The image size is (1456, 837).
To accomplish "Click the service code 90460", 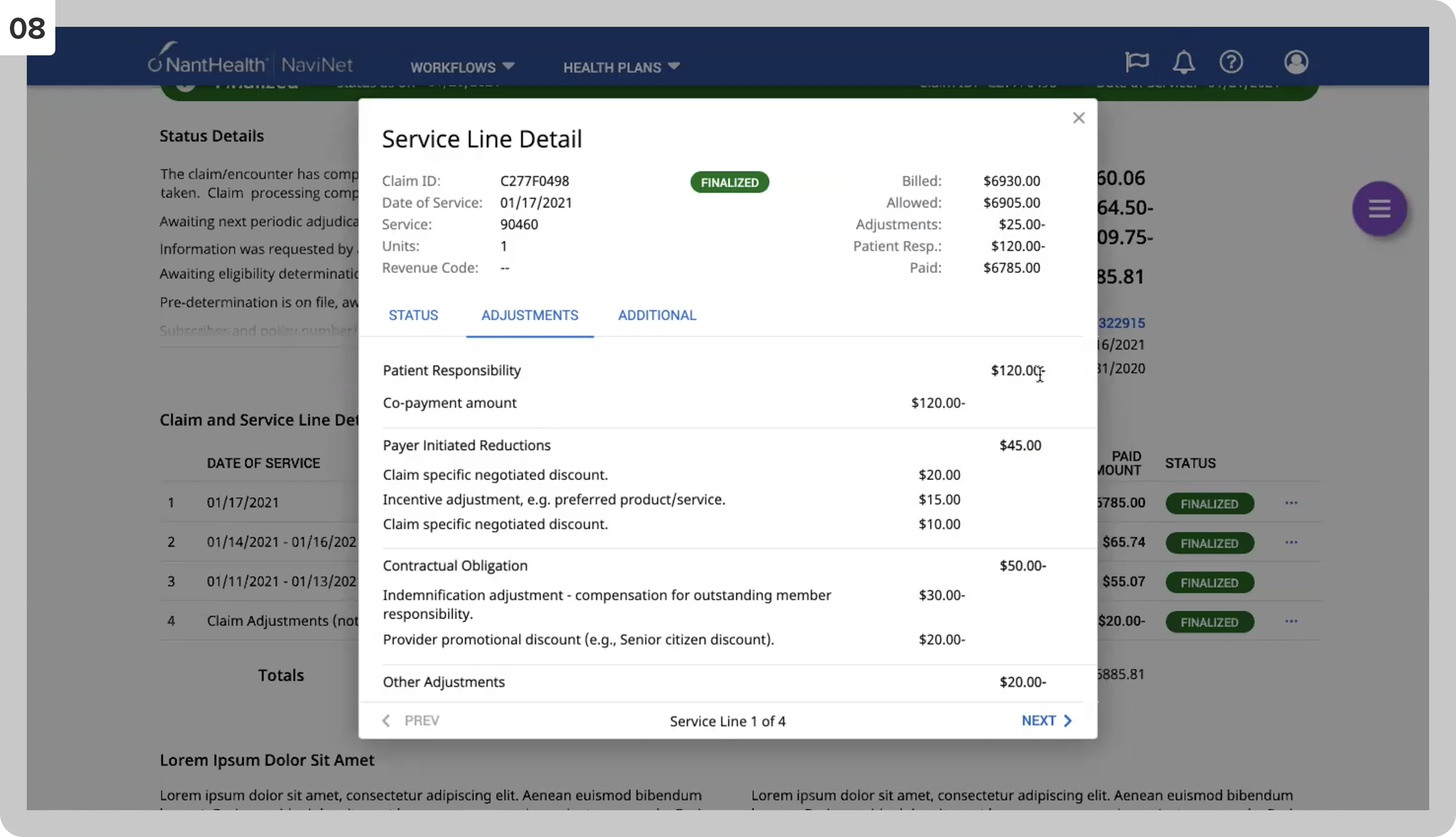I will click(x=519, y=224).
